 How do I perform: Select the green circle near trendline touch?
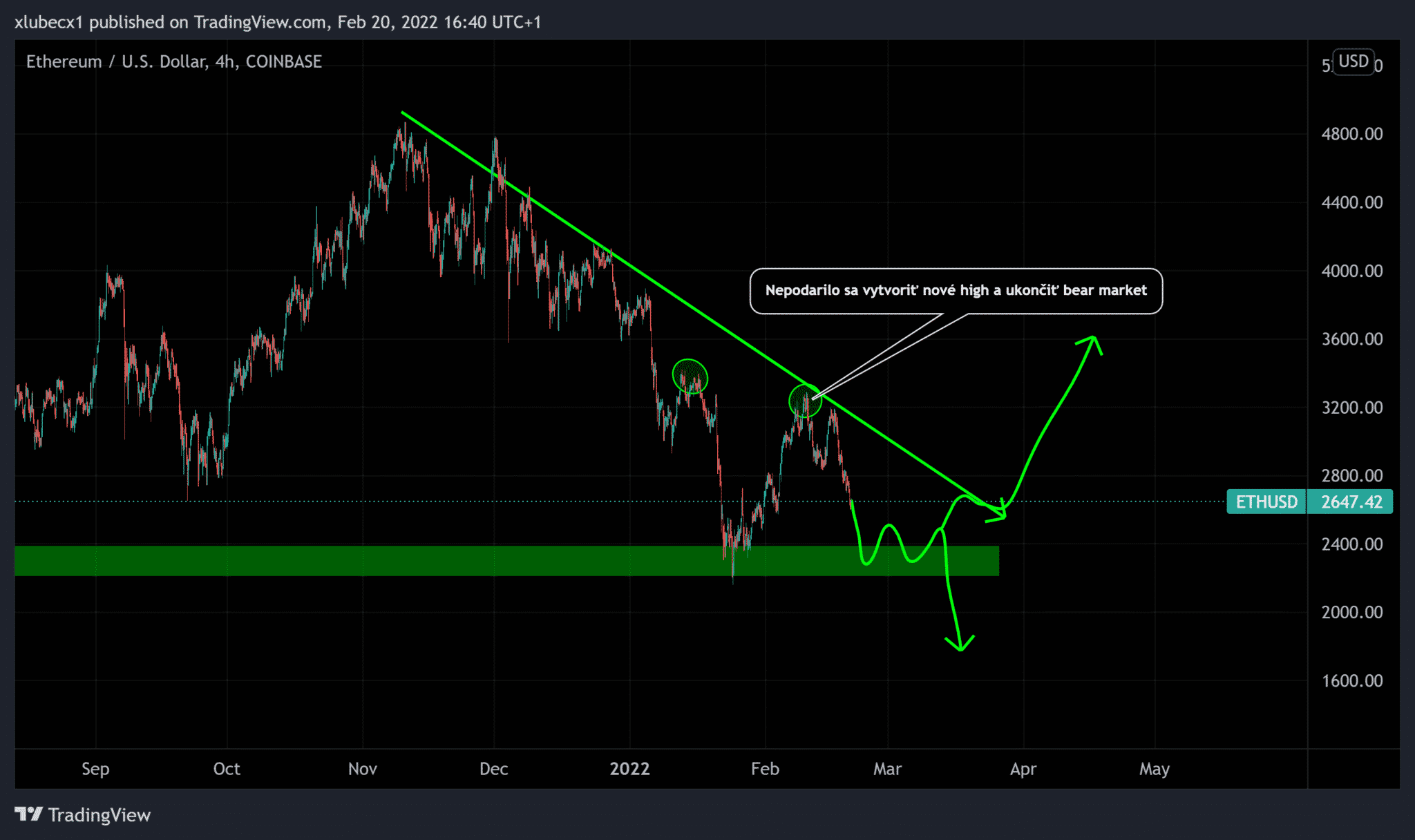pyautogui.click(x=805, y=401)
